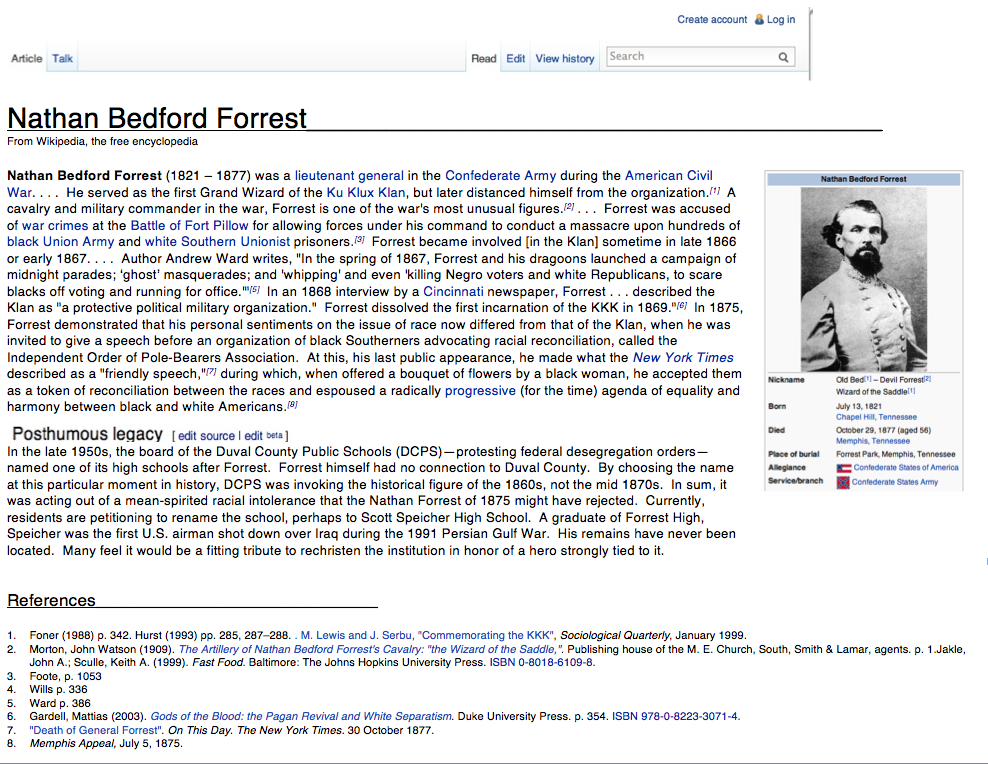The image size is (988, 764).
Task: Click the Death of General Forrest reference
Action: point(97,730)
